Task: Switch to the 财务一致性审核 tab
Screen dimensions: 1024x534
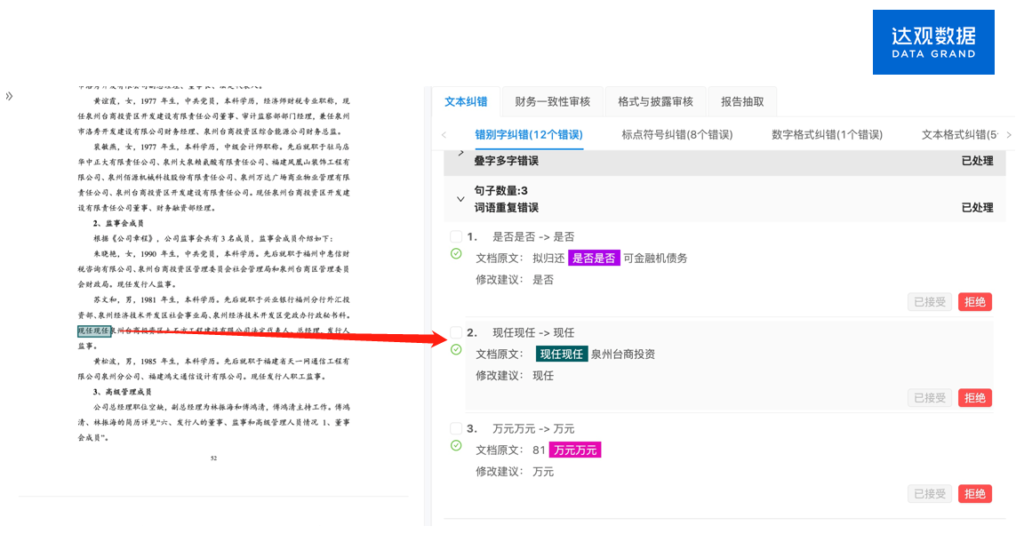Action: point(552,102)
